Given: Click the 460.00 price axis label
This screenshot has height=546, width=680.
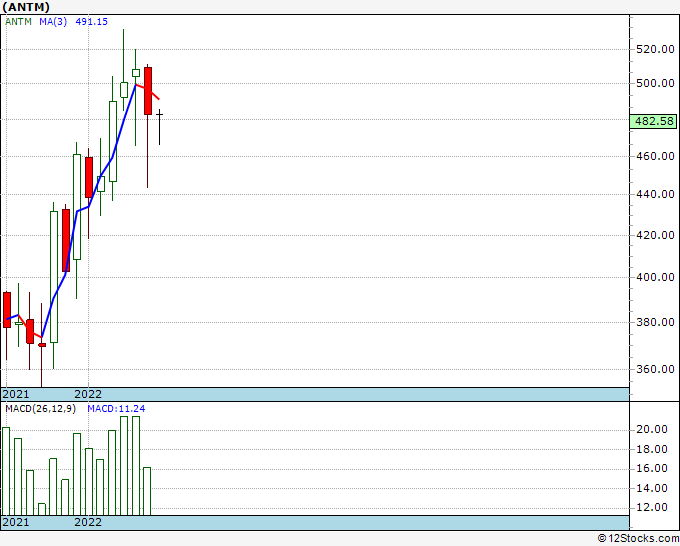Looking at the screenshot, I should pos(655,156).
